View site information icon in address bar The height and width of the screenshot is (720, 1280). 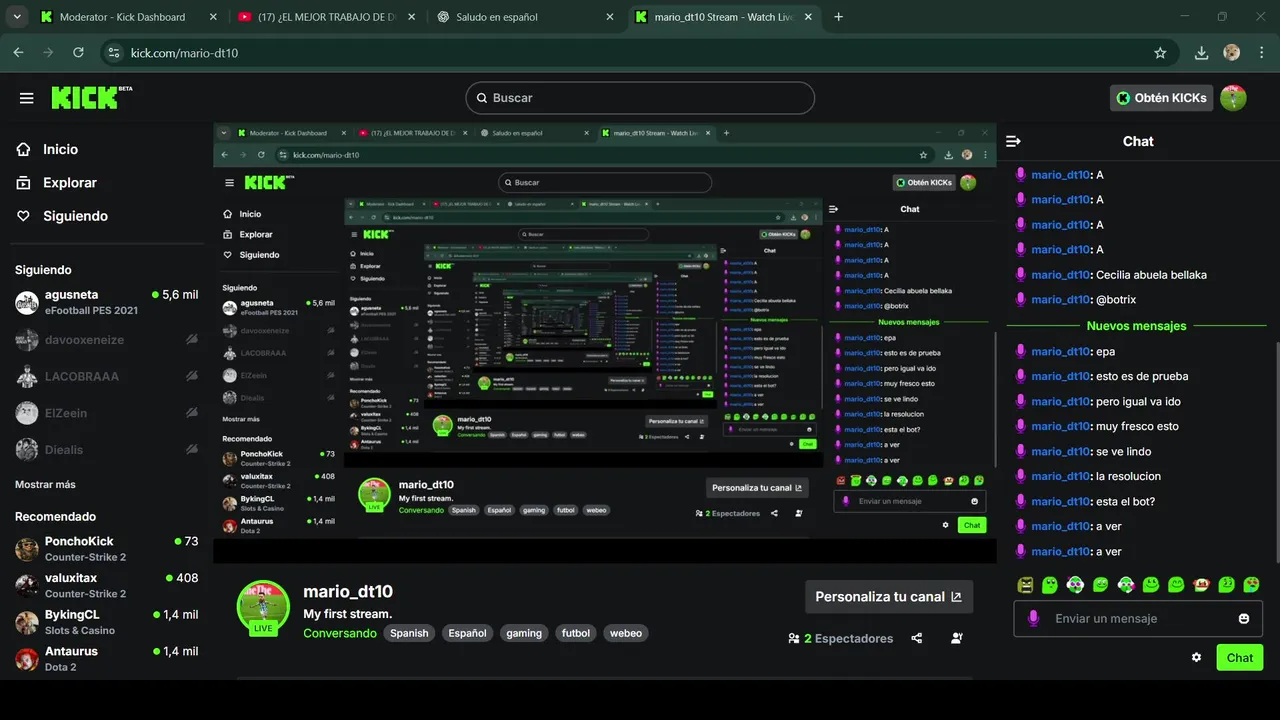114,53
